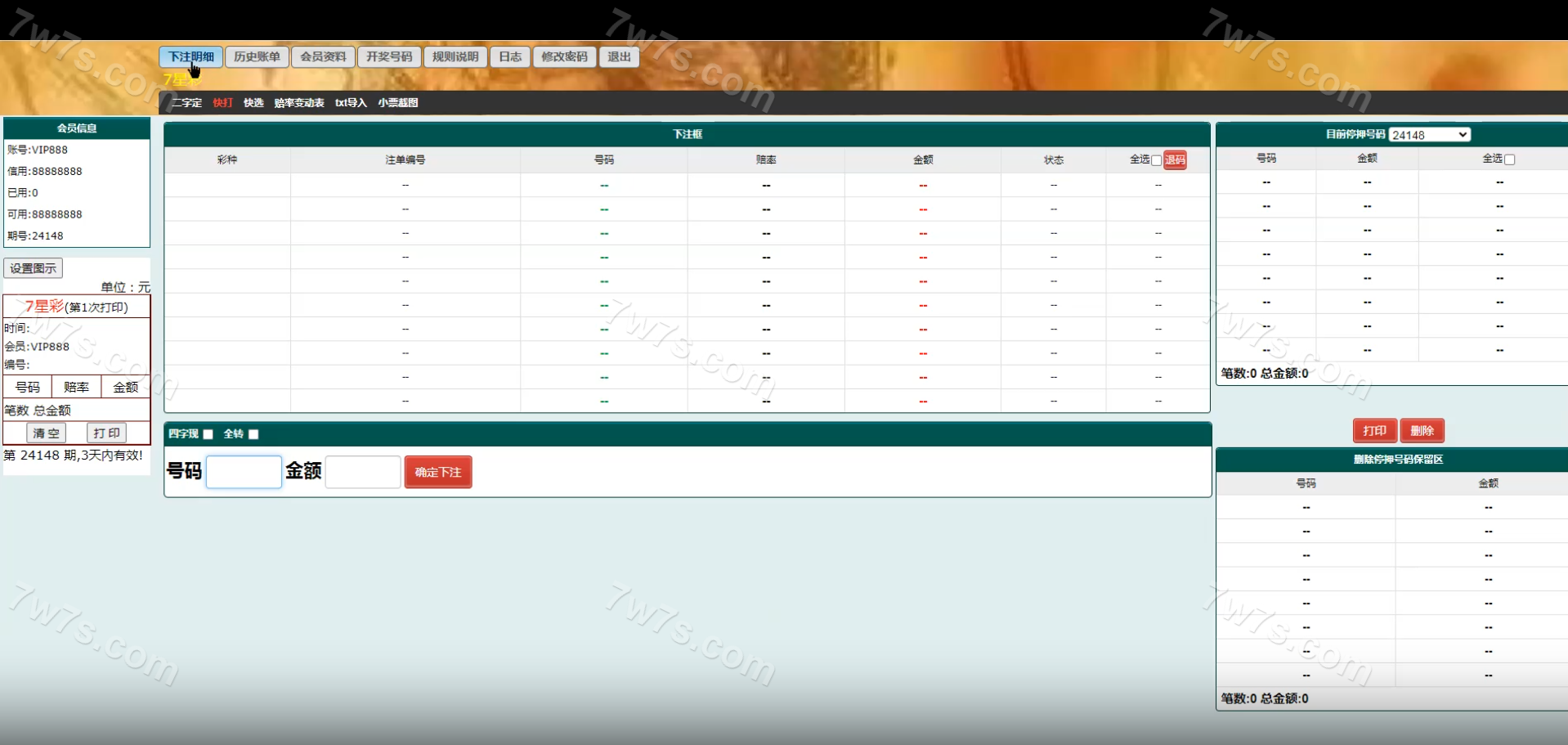The width and height of the screenshot is (1568, 745).
Task: View 开奖号码 results tab
Action: point(389,56)
